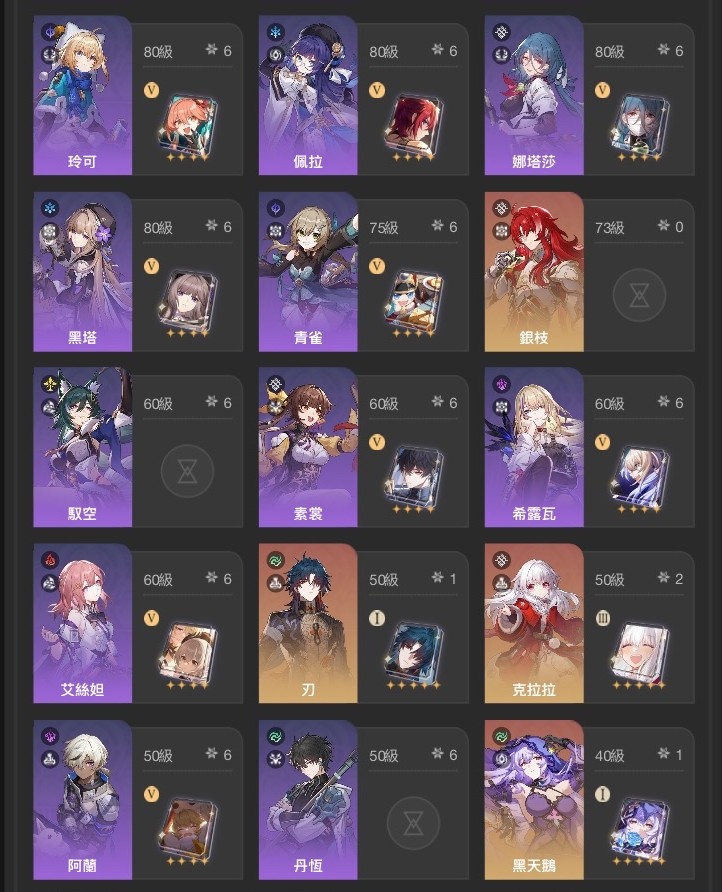Select the 阿蘭 character card
Screen dimensions: 722x892
[138, 799]
